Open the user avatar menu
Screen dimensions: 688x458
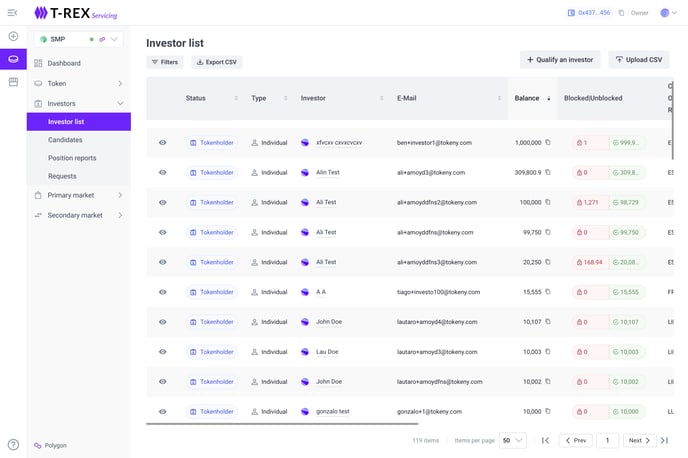click(668, 13)
